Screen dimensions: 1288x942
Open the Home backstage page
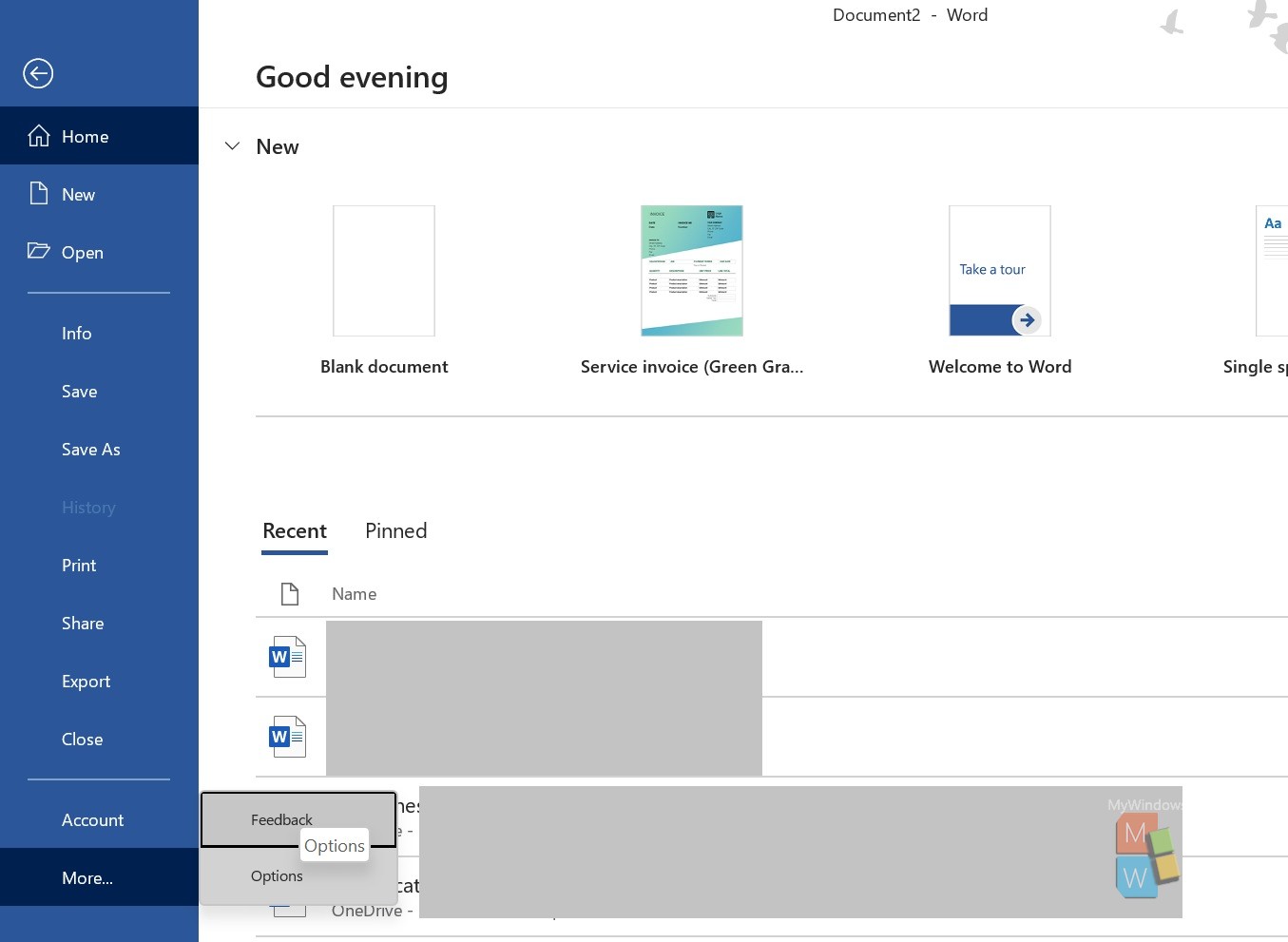click(x=99, y=136)
